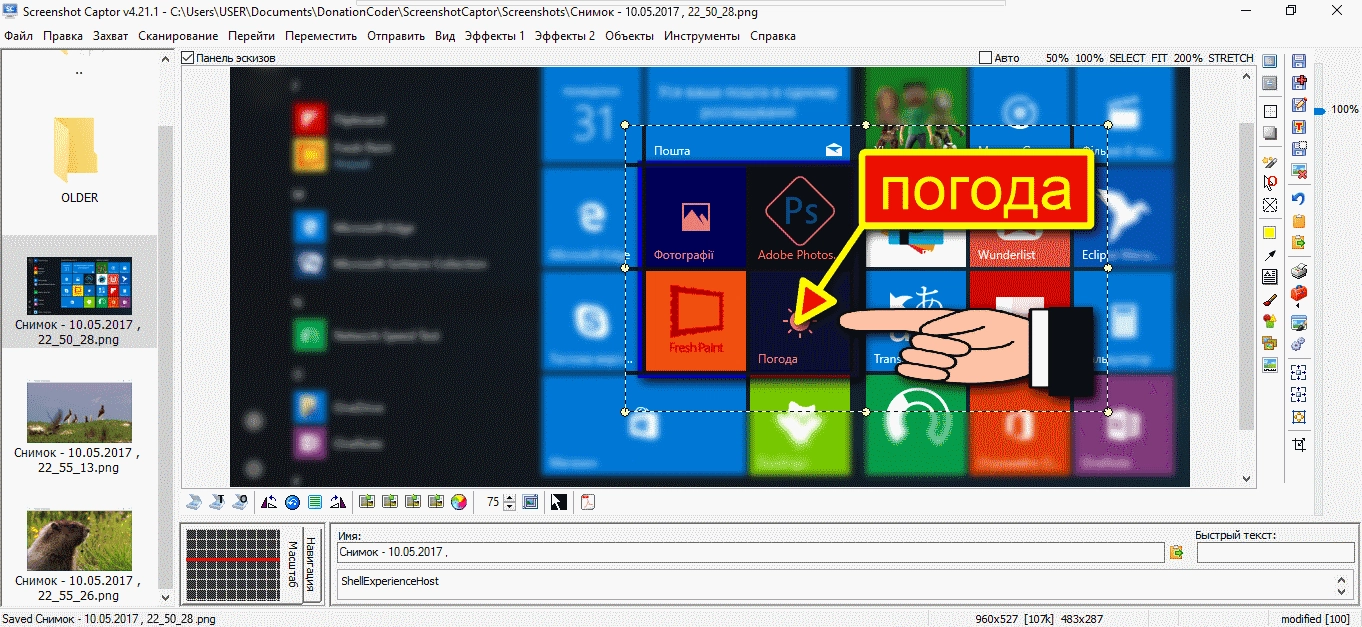Open the Захват menu
Image resolution: width=1362 pixels, height=627 pixels.
(110, 36)
